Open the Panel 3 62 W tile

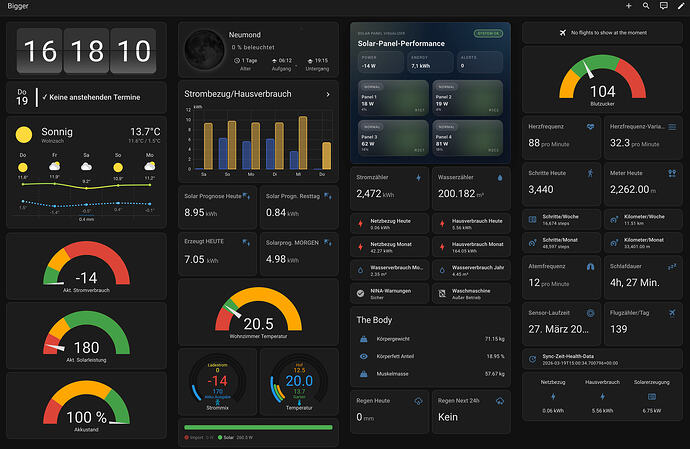[393, 137]
